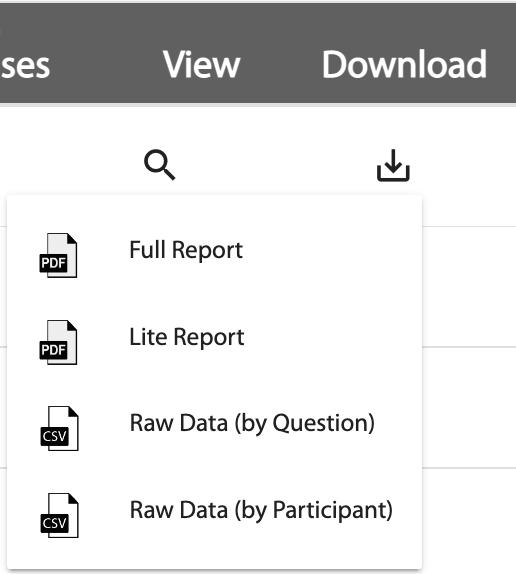The width and height of the screenshot is (516, 574).
Task: Click the magnifying glass view icon
Action: (x=160, y=165)
